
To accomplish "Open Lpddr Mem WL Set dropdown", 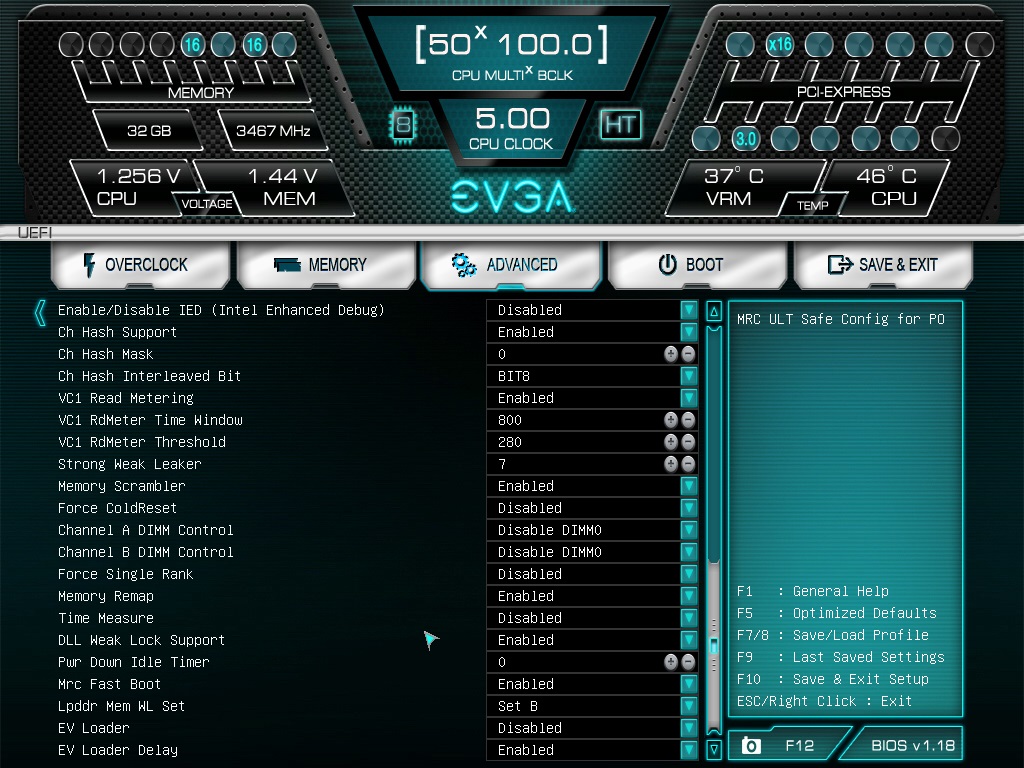I will (x=688, y=706).
